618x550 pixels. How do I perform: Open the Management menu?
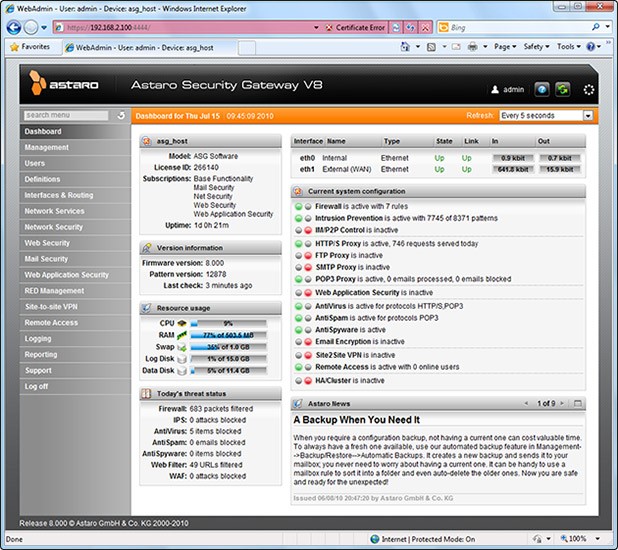75,147
